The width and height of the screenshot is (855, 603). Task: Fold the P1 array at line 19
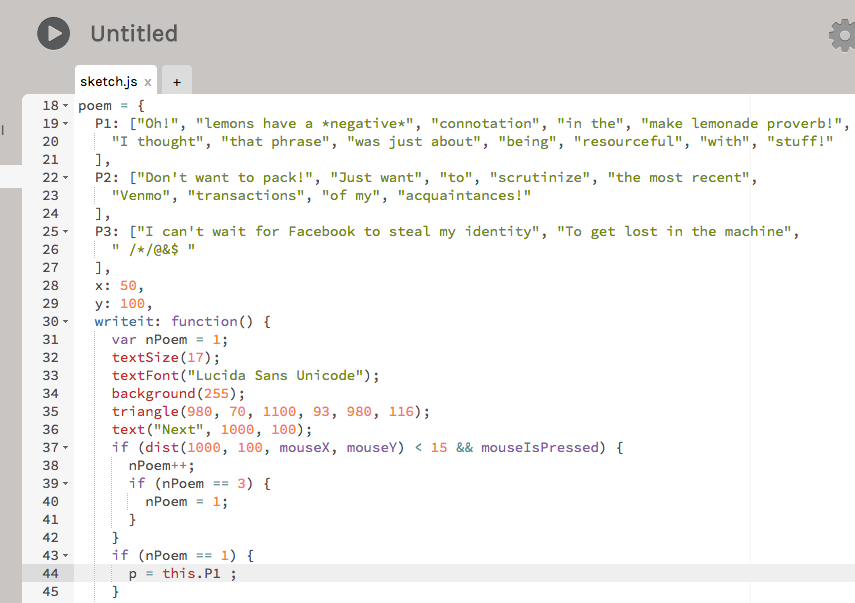point(66,124)
